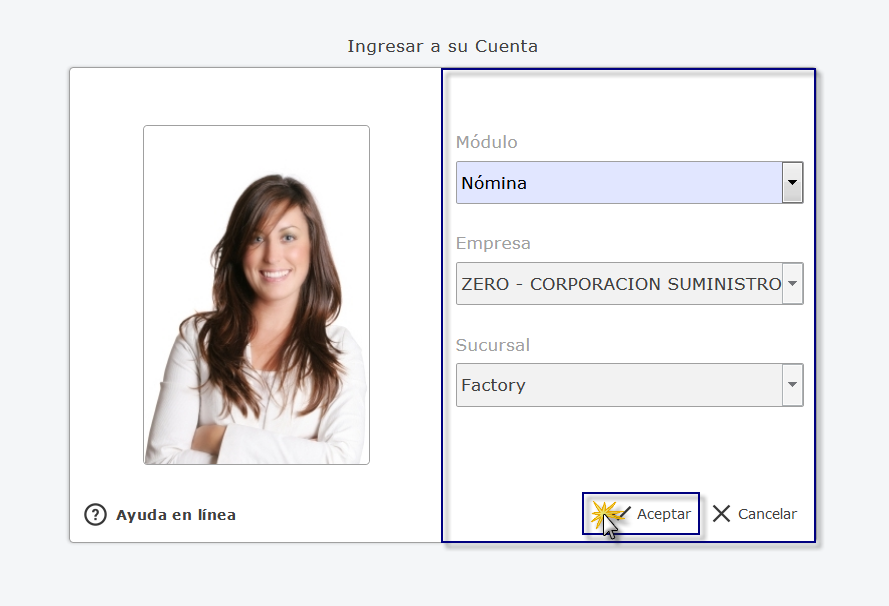Open the Módulo dropdown arrow

(792, 183)
